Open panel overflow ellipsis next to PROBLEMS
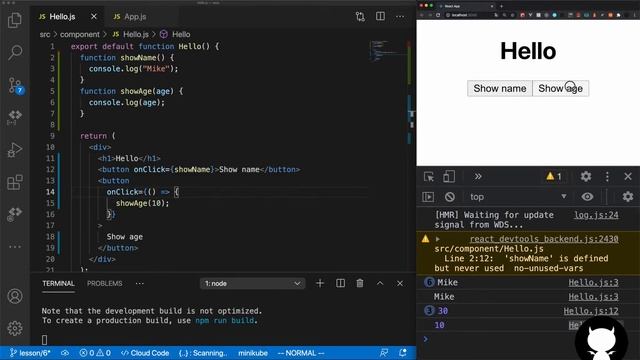The width and height of the screenshot is (640, 360). [140, 283]
